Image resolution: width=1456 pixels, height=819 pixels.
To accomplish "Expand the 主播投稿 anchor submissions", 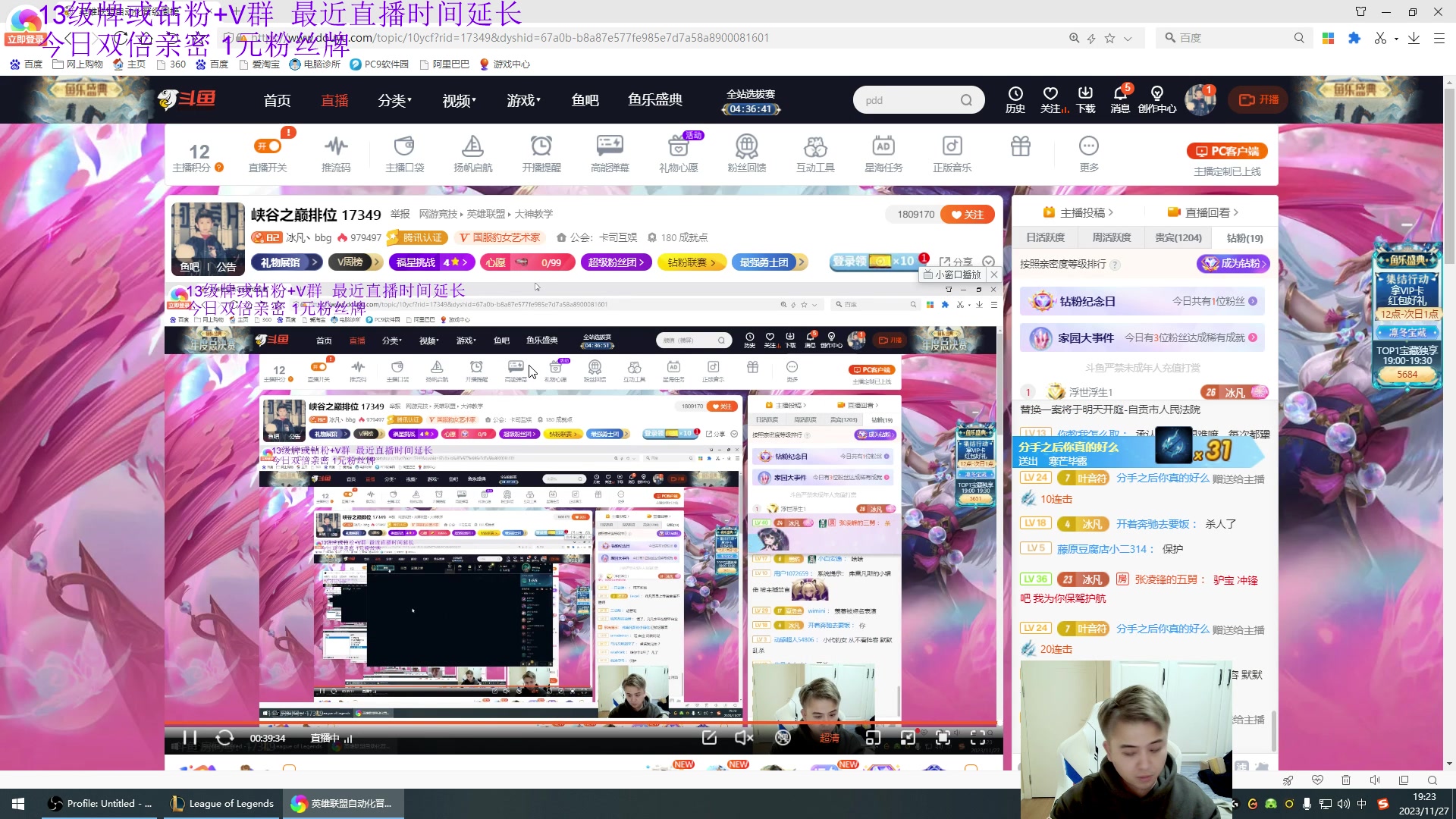I will (1078, 212).
